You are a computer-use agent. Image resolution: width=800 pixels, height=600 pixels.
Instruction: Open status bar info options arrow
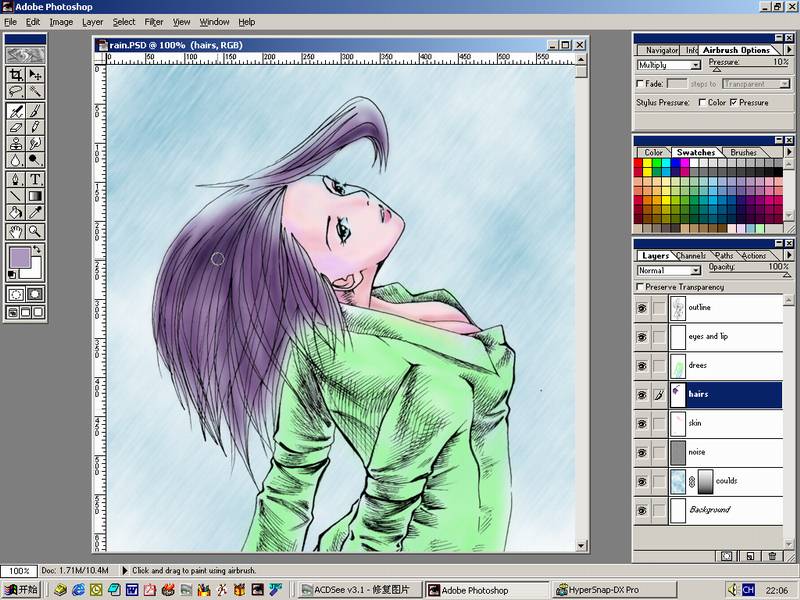(x=124, y=570)
